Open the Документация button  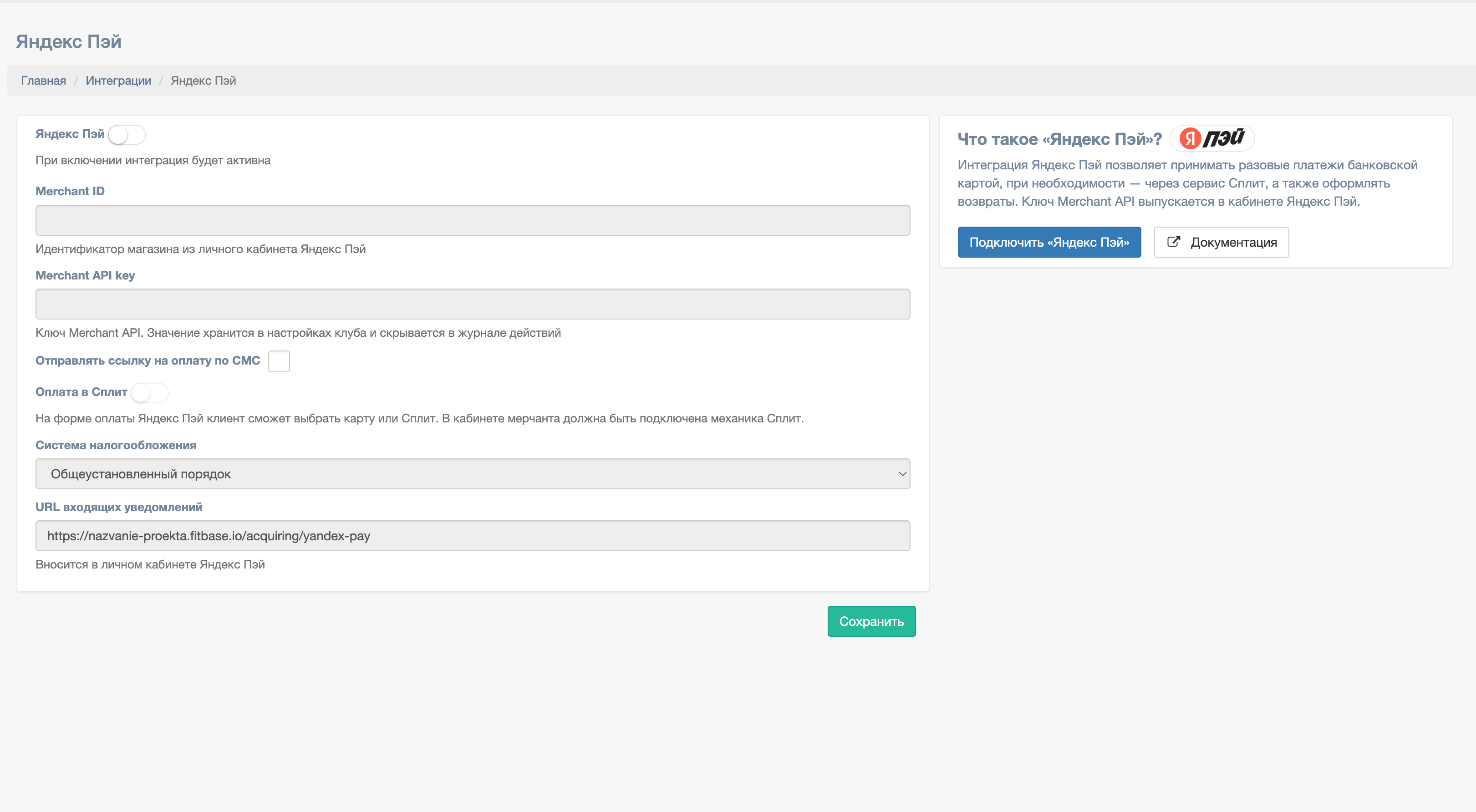coord(1221,242)
